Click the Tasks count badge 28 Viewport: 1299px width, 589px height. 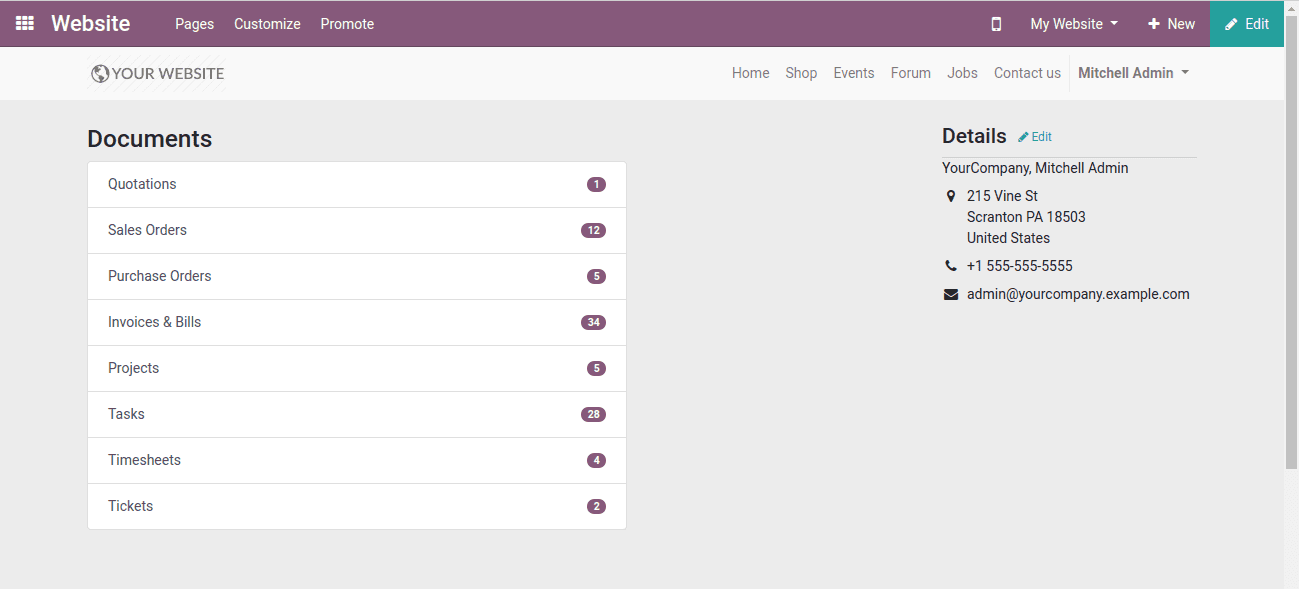pos(593,415)
